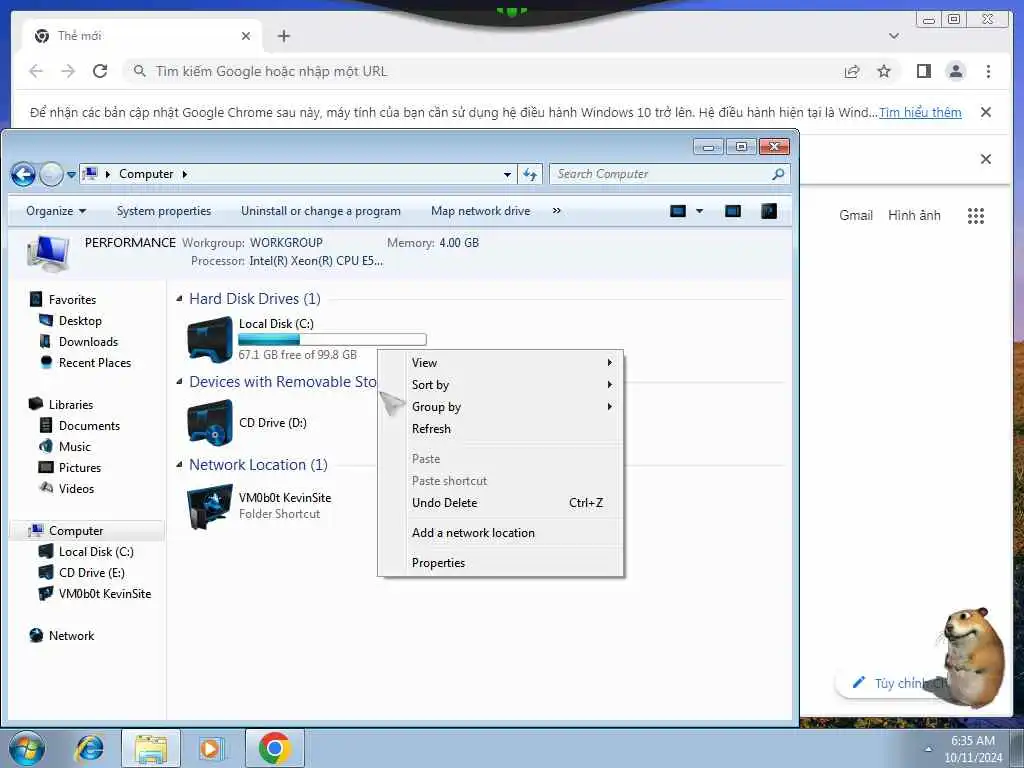Click the Tìm hiểu thêm link
1024x768 pixels.
coord(920,112)
